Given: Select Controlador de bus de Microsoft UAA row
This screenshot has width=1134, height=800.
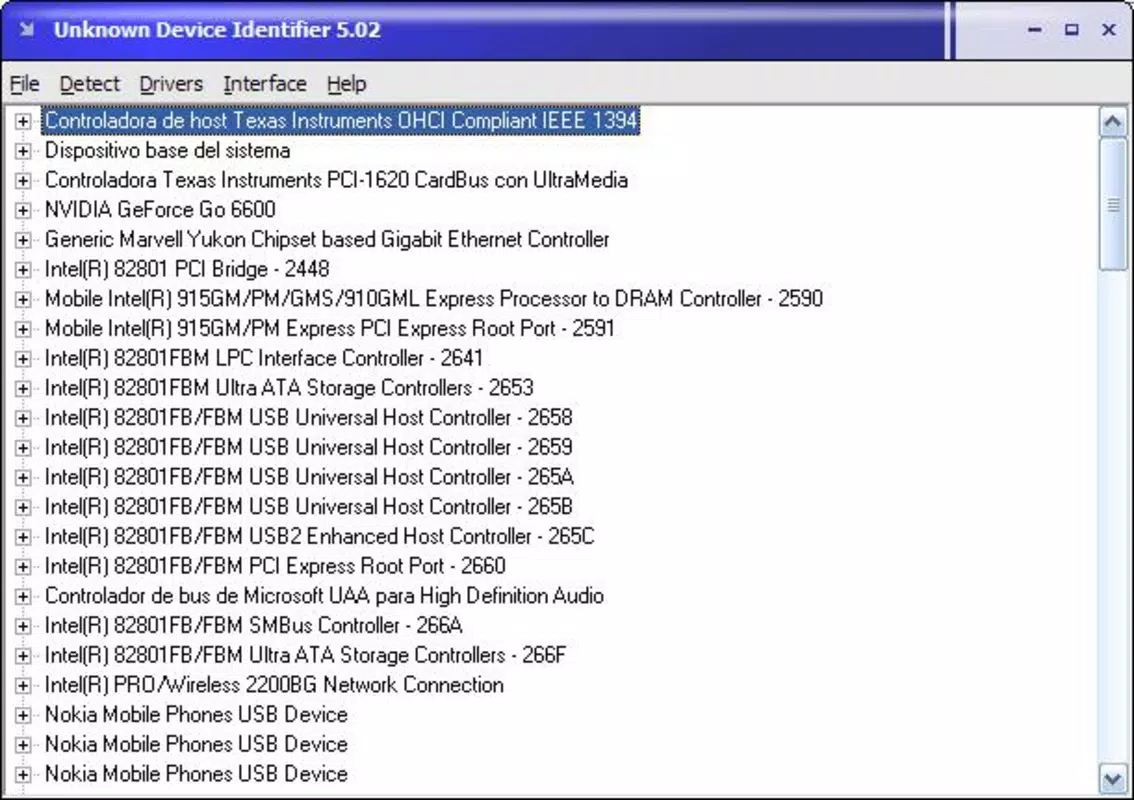Looking at the screenshot, I should coord(324,595).
